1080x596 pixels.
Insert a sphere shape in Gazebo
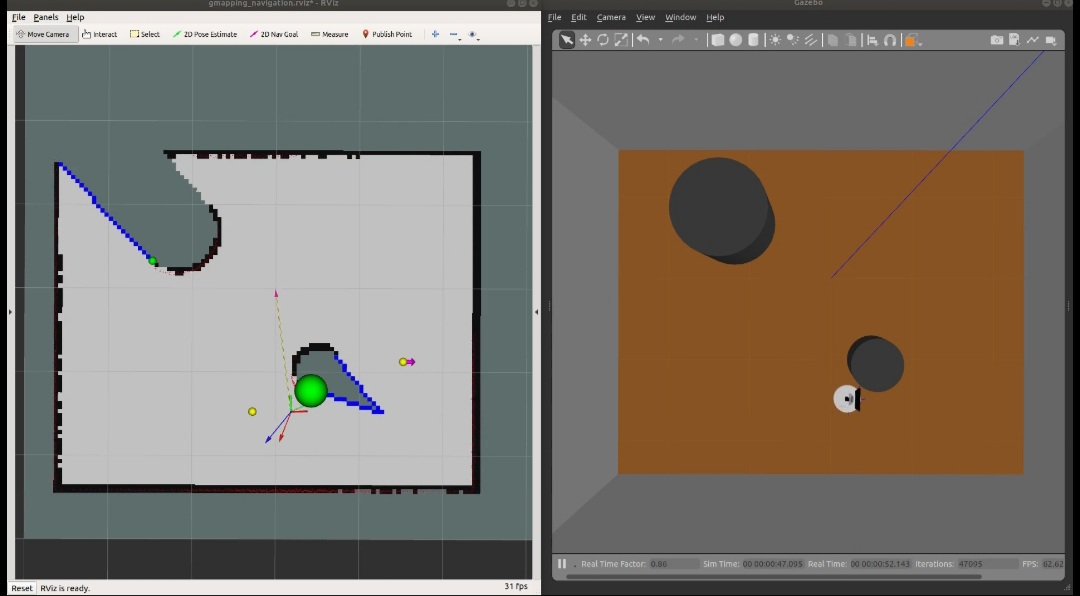click(x=735, y=40)
